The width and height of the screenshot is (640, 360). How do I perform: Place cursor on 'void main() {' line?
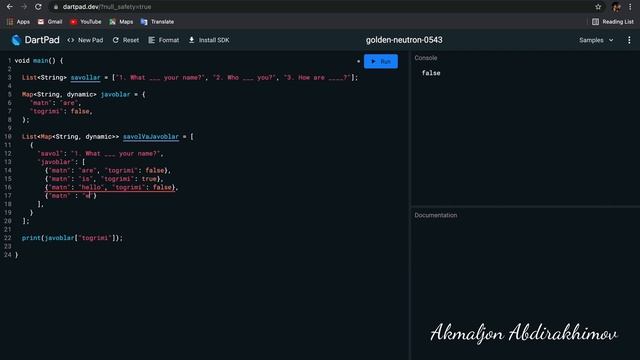coord(39,61)
